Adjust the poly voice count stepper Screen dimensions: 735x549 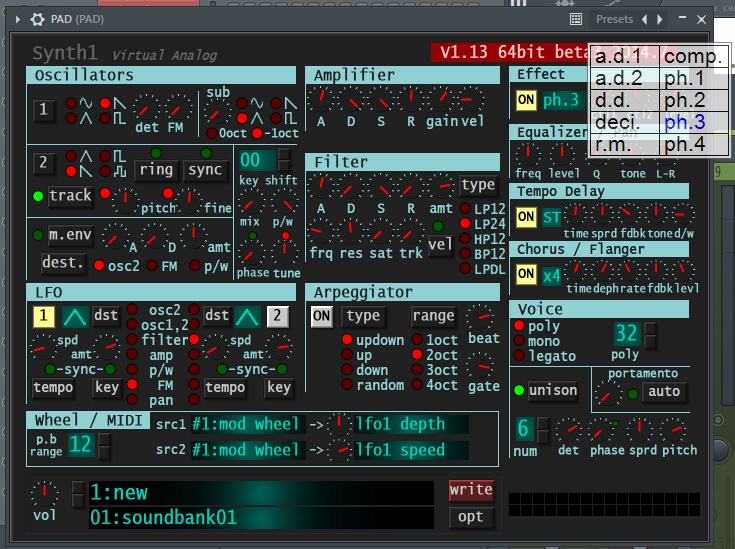pos(650,335)
